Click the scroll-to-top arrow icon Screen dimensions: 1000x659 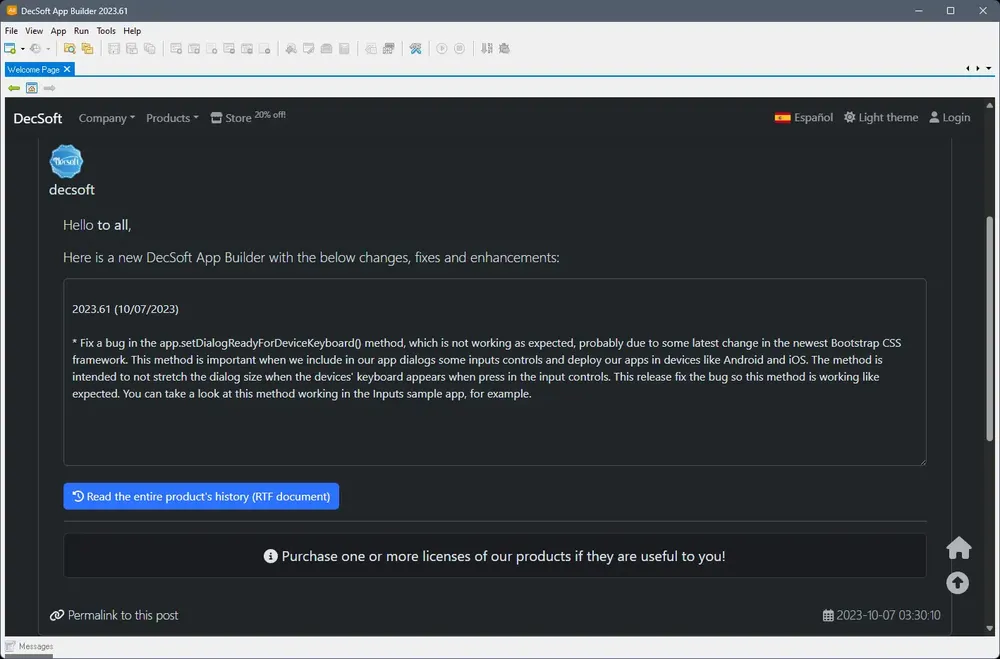tap(957, 582)
